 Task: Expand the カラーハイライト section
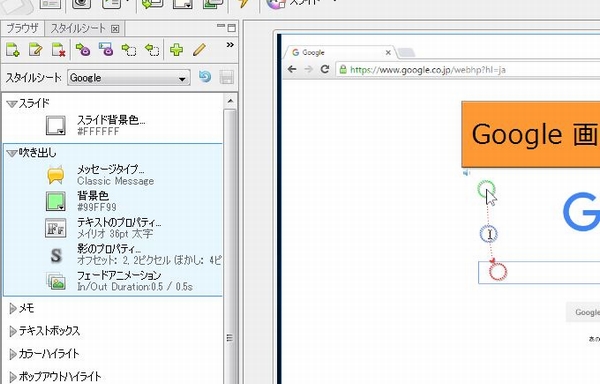point(13,354)
